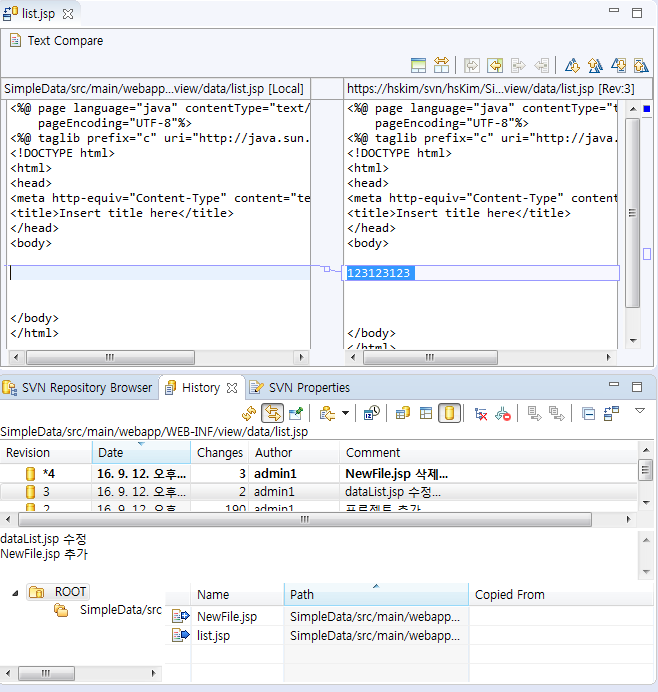The image size is (658, 692).
Task: Copy current change from left to right
Action: coord(518,66)
